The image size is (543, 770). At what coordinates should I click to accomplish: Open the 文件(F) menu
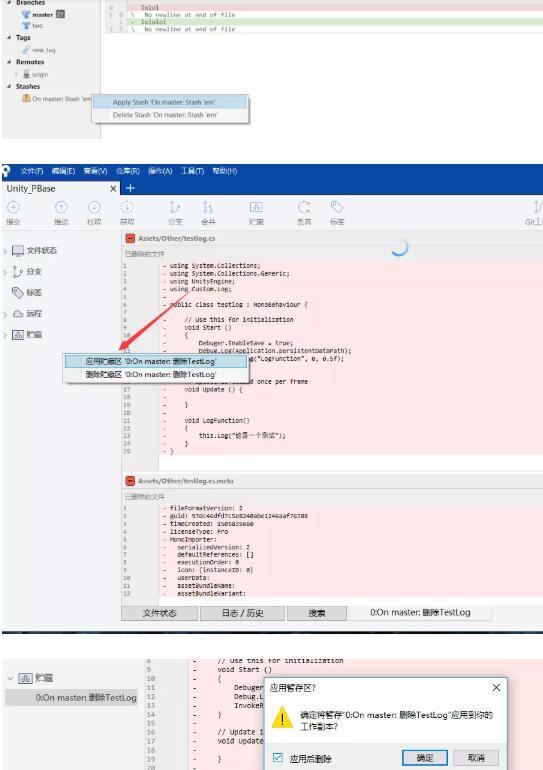(x=32, y=171)
